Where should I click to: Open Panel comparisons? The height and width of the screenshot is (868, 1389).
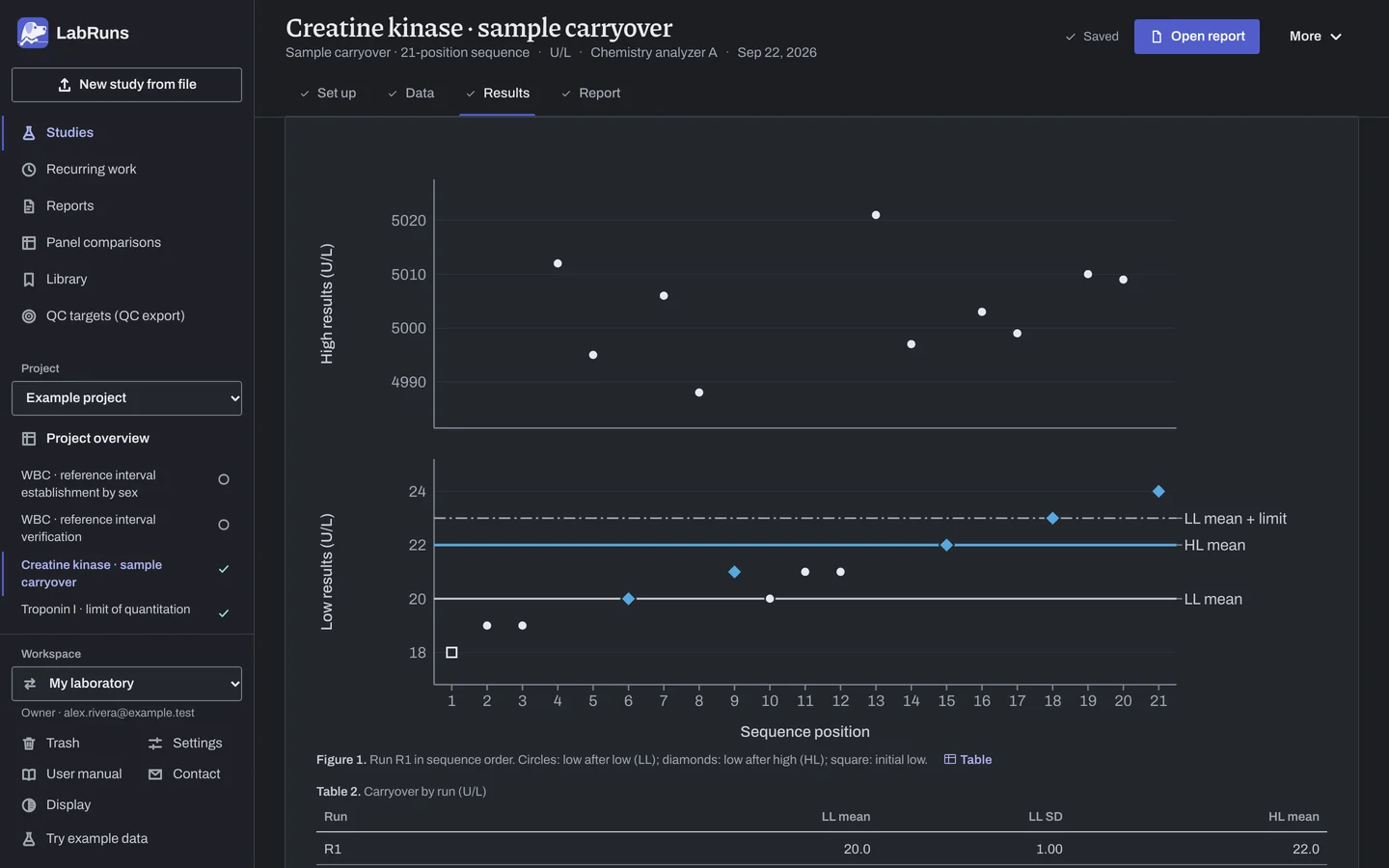coord(127,243)
